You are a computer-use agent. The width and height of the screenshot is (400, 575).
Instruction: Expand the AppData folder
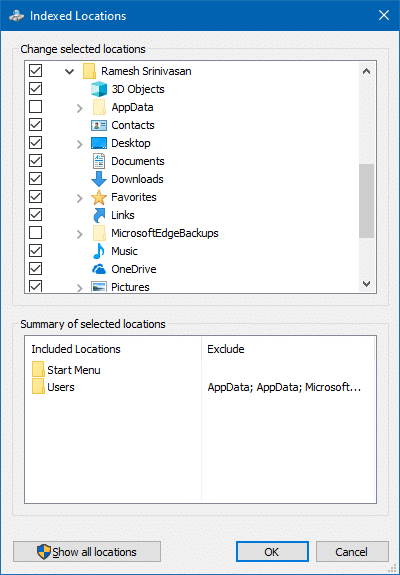point(80,108)
